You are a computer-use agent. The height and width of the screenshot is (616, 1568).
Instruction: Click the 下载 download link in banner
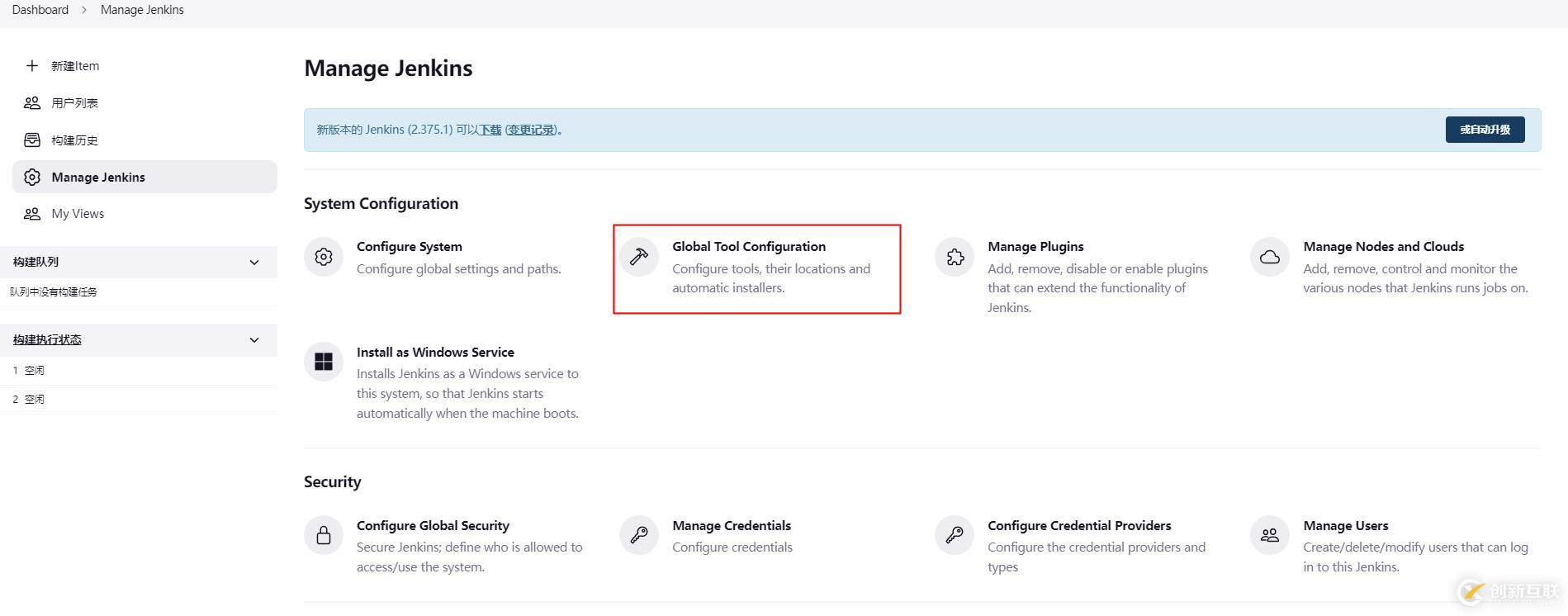(x=490, y=130)
